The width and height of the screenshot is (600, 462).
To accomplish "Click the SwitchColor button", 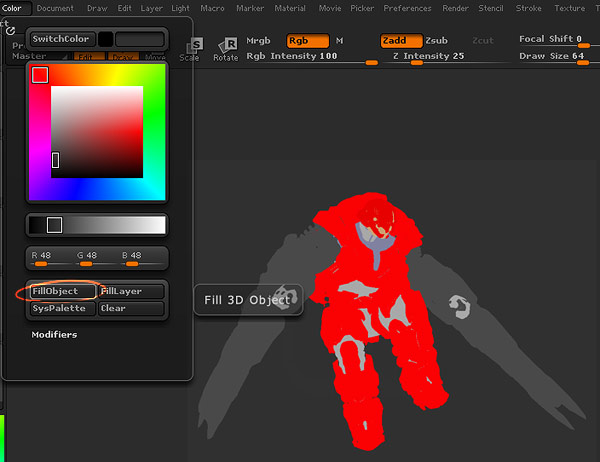I will coord(63,39).
